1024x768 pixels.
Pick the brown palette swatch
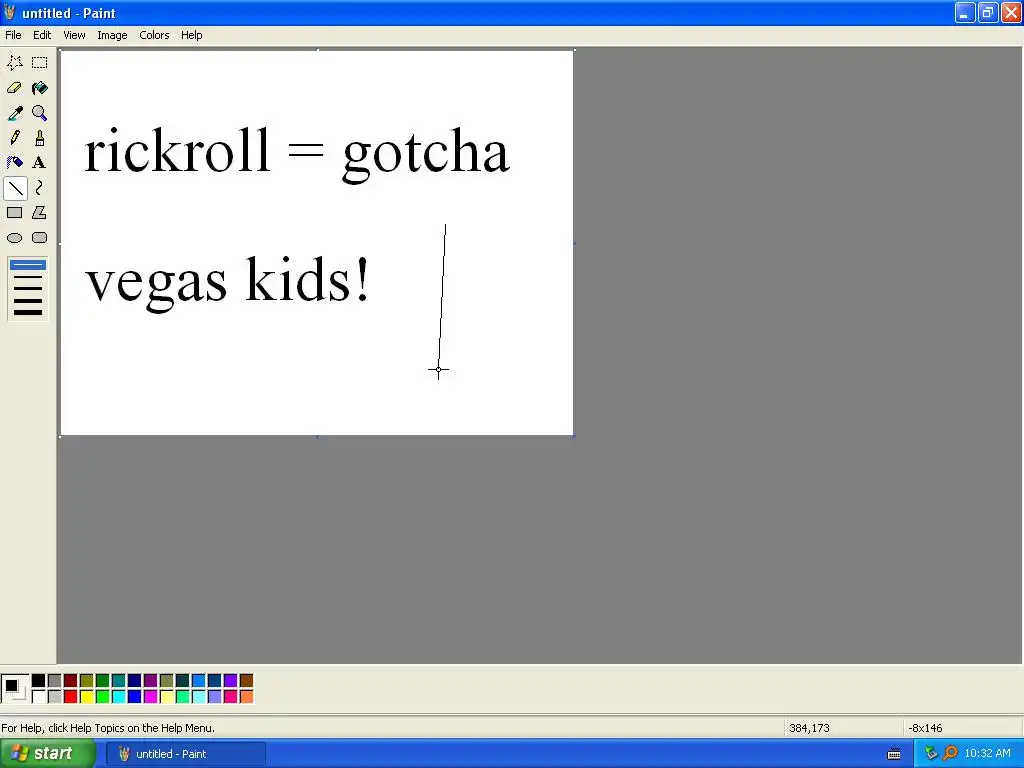[x=246, y=681]
